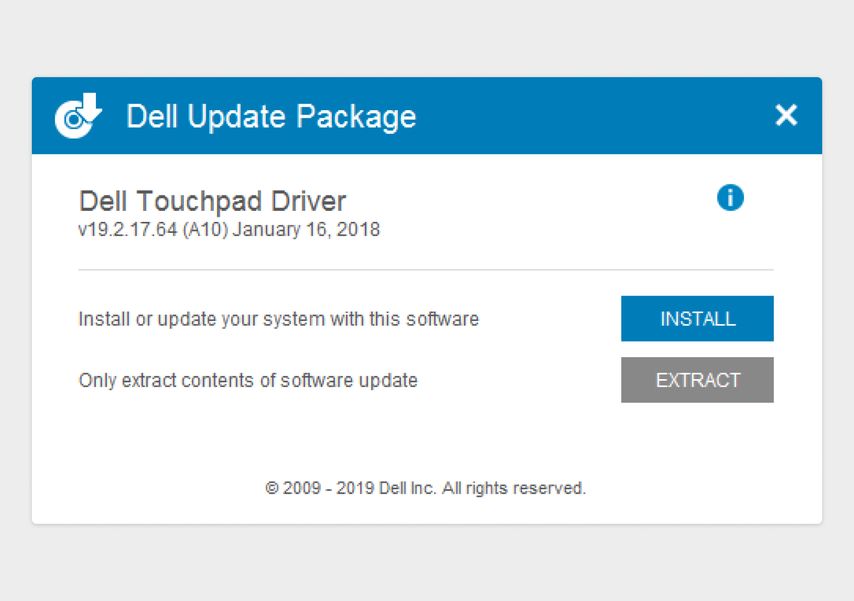This screenshot has height=601, width=854.
Task: Click the Install or update your system text
Action: point(279,319)
